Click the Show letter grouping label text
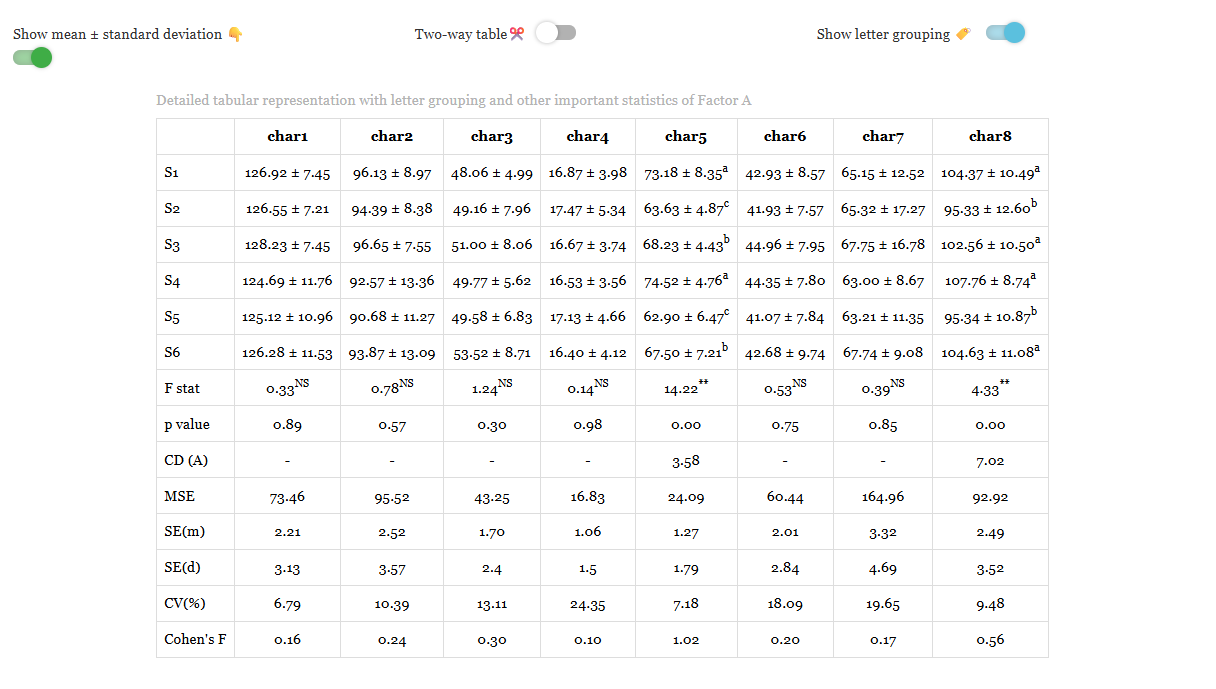This screenshot has height=689, width=1216. (x=883, y=34)
